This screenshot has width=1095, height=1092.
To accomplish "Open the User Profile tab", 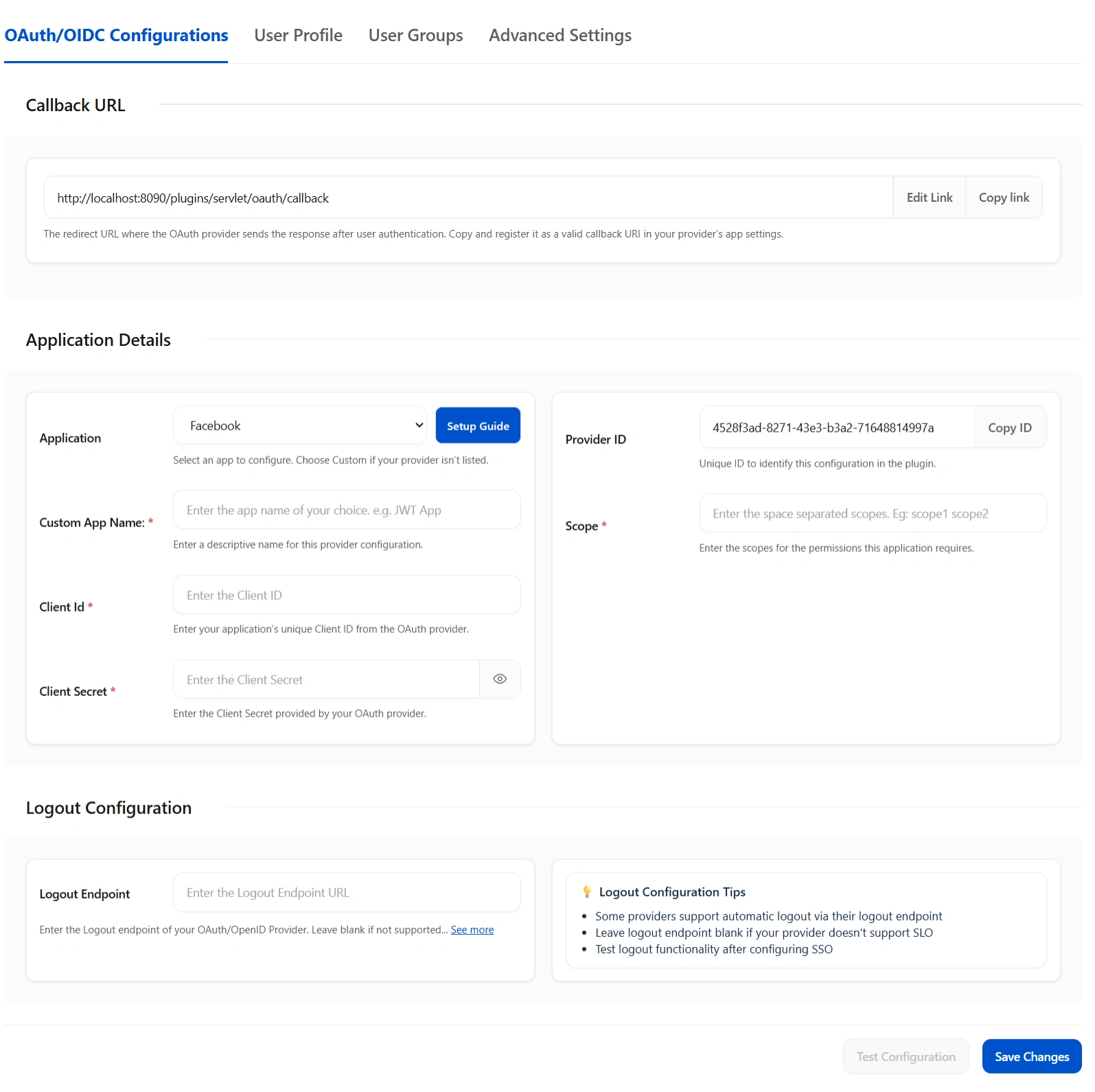I will coord(298,35).
